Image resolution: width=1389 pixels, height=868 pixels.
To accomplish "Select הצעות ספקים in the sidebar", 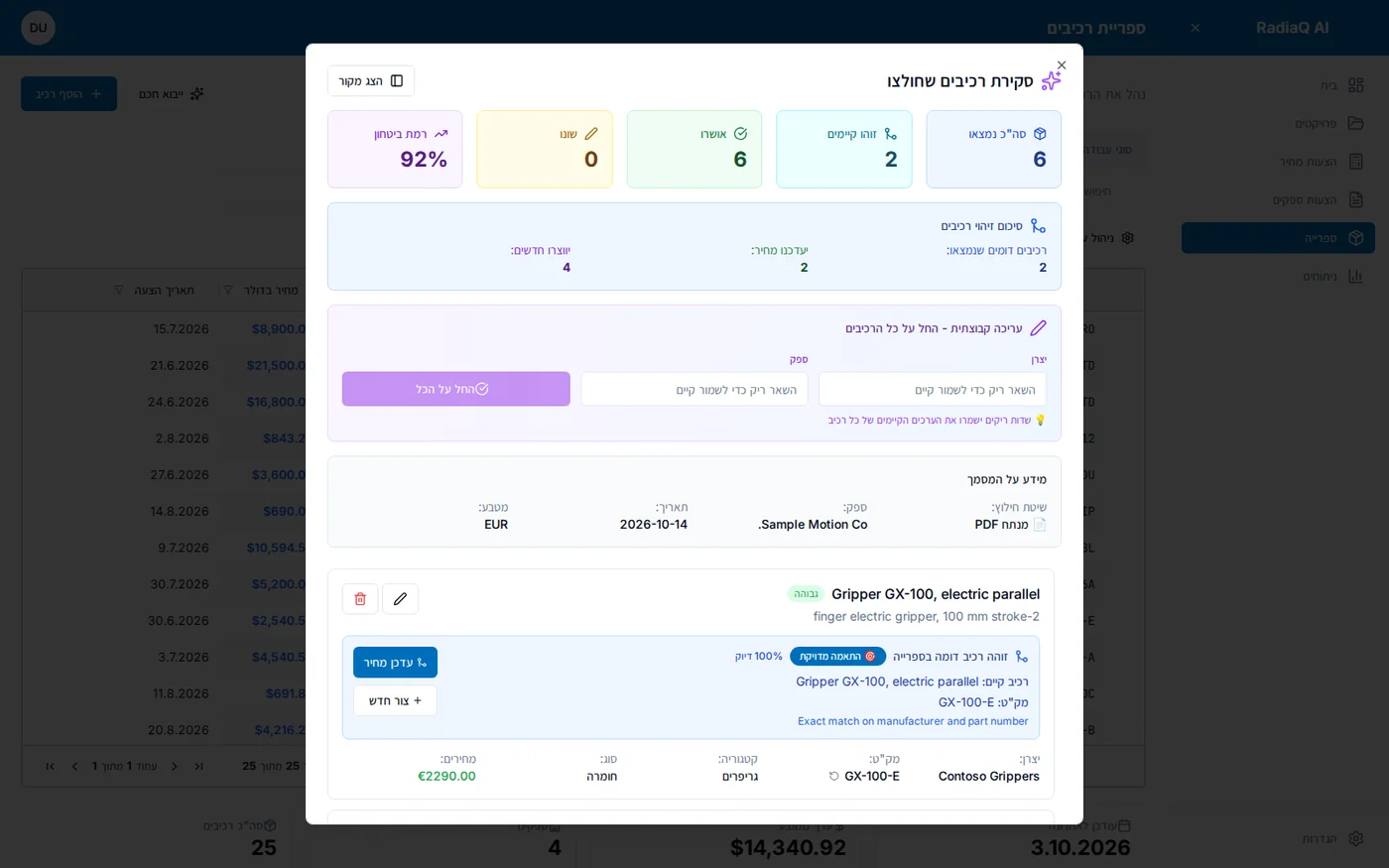I will point(1278,200).
